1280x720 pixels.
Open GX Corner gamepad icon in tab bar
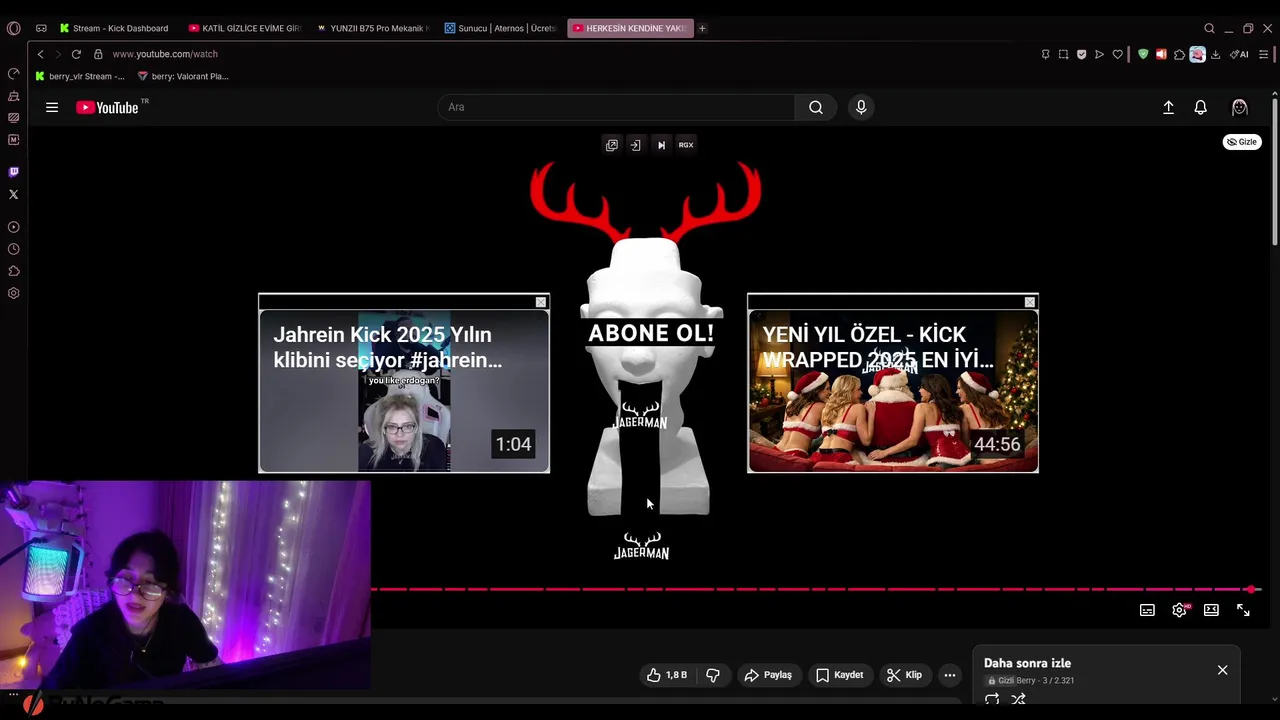click(x=41, y=28)
